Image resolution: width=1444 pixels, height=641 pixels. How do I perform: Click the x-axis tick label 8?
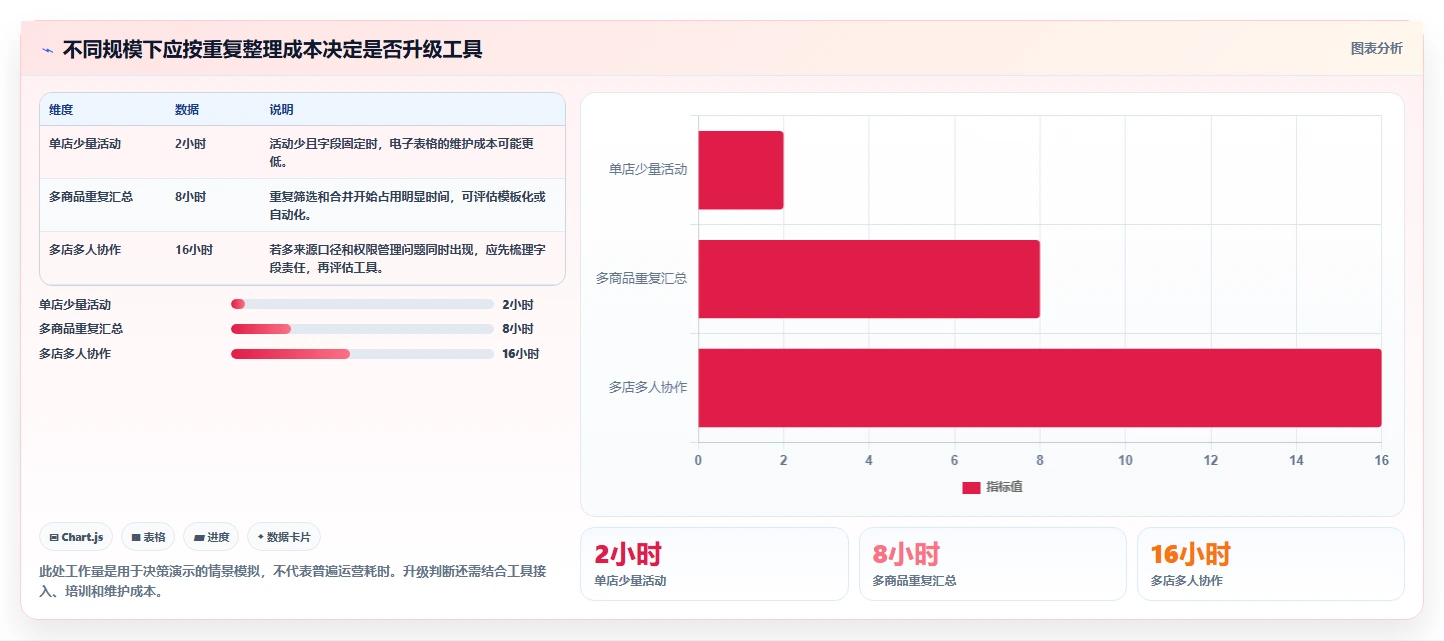[x=1040, y=460]
